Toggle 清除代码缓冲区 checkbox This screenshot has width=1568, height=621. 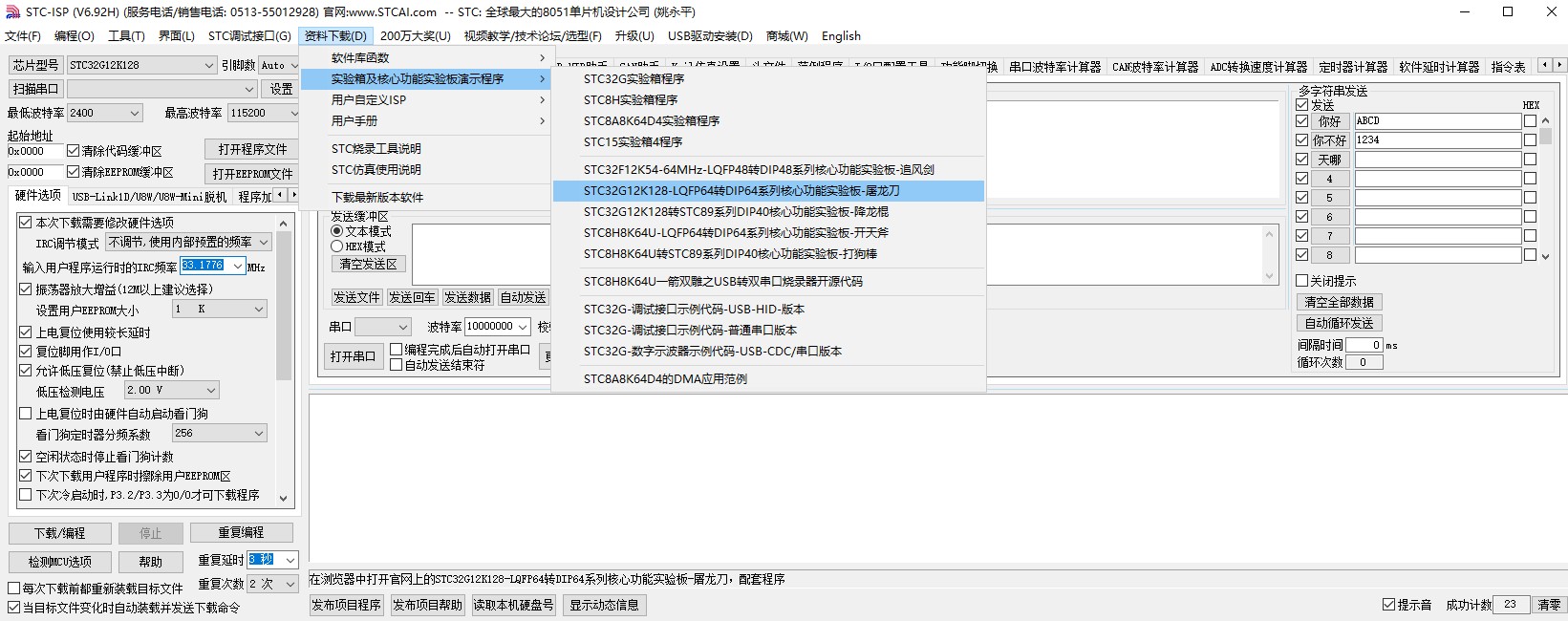pos(73,151)
